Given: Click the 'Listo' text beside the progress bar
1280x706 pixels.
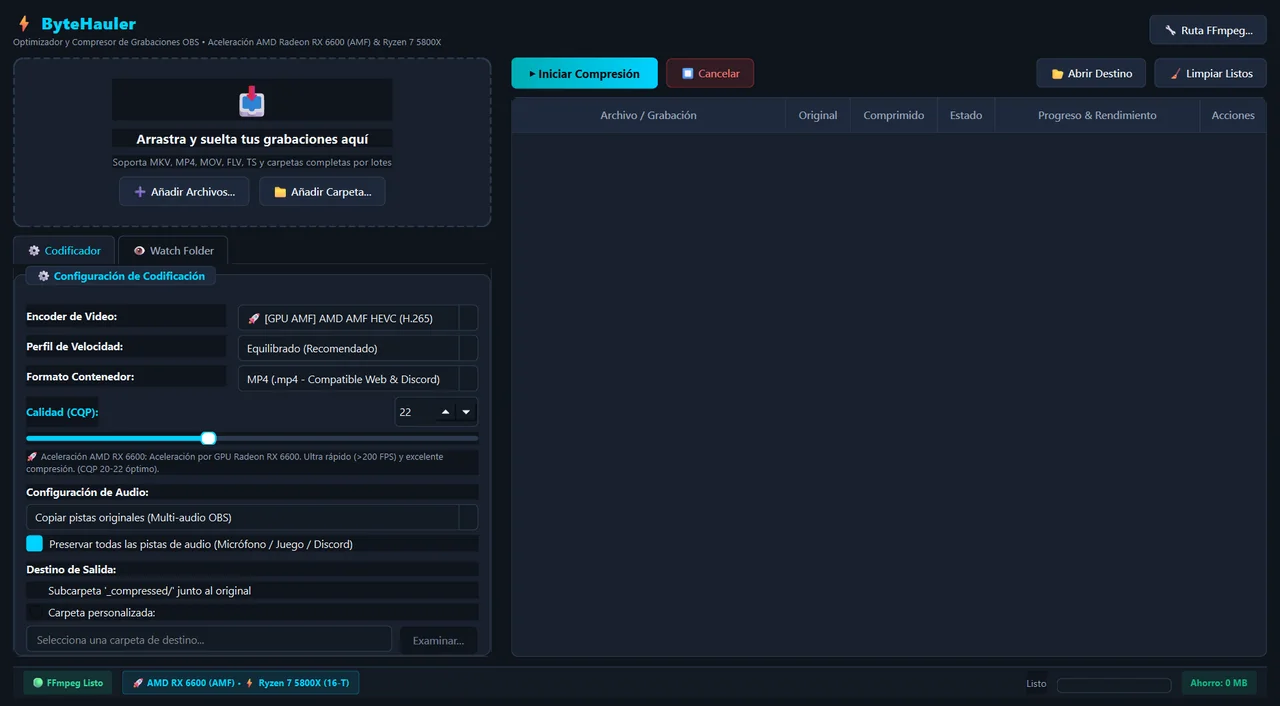Looking at the screenshot, I should (1036, 684).
